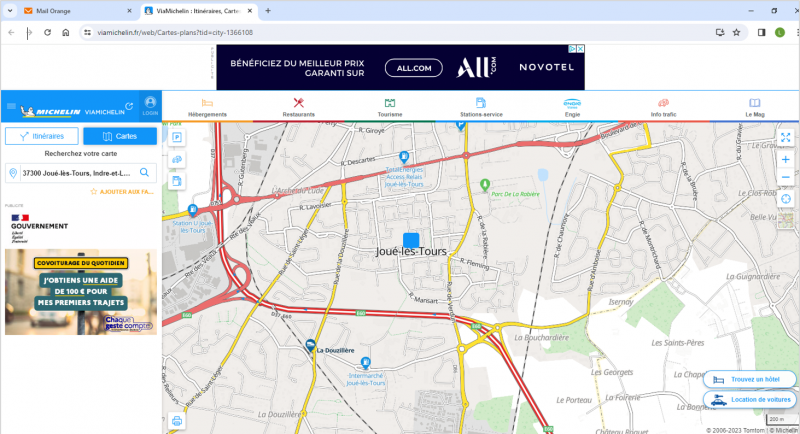Open the Restaurants category
Image resolution: width=800 pixels, height=434 pixels.
click(x=298, y=107)
